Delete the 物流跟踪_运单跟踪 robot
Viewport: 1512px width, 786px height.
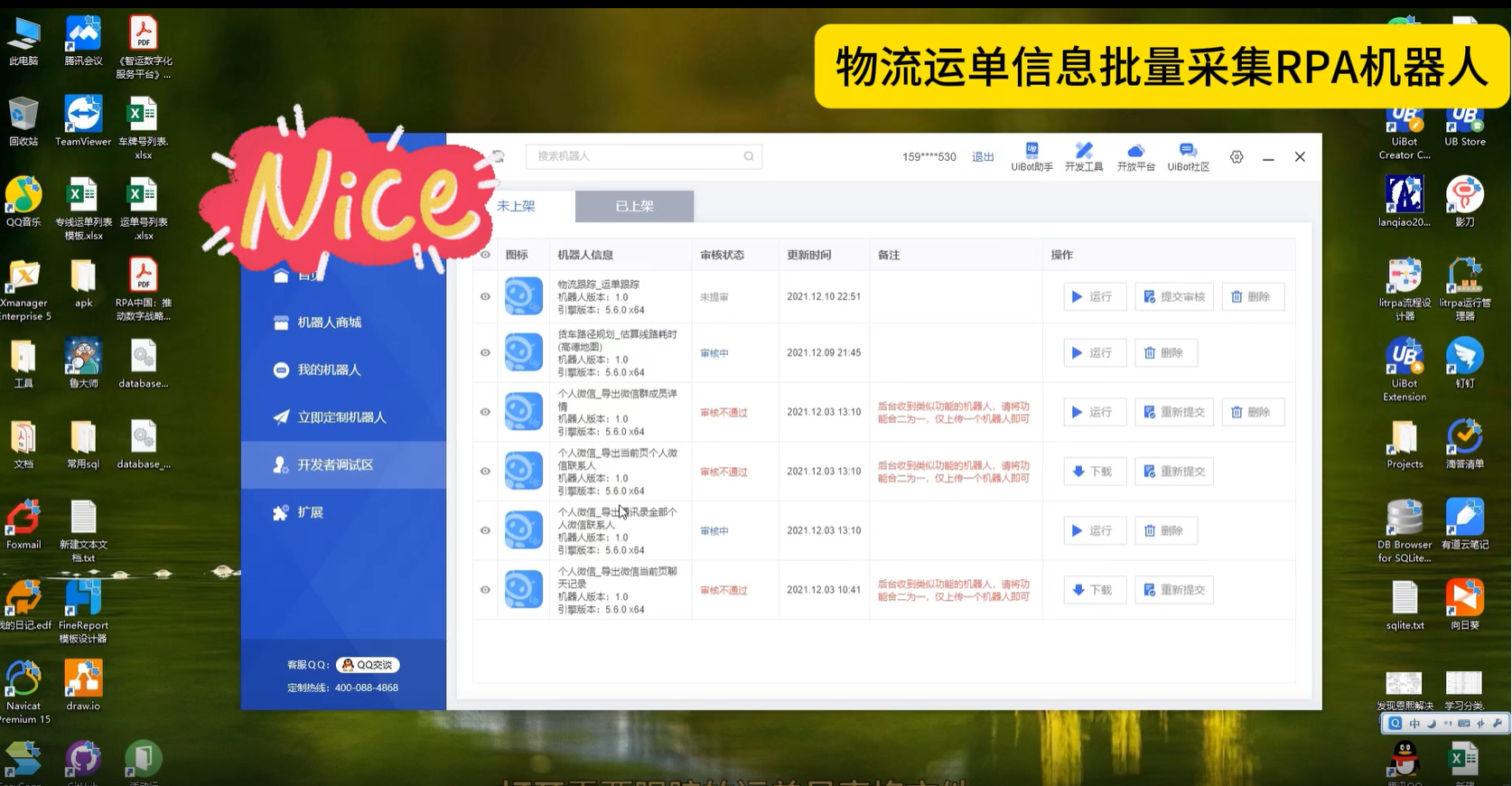coord(1253,296)
